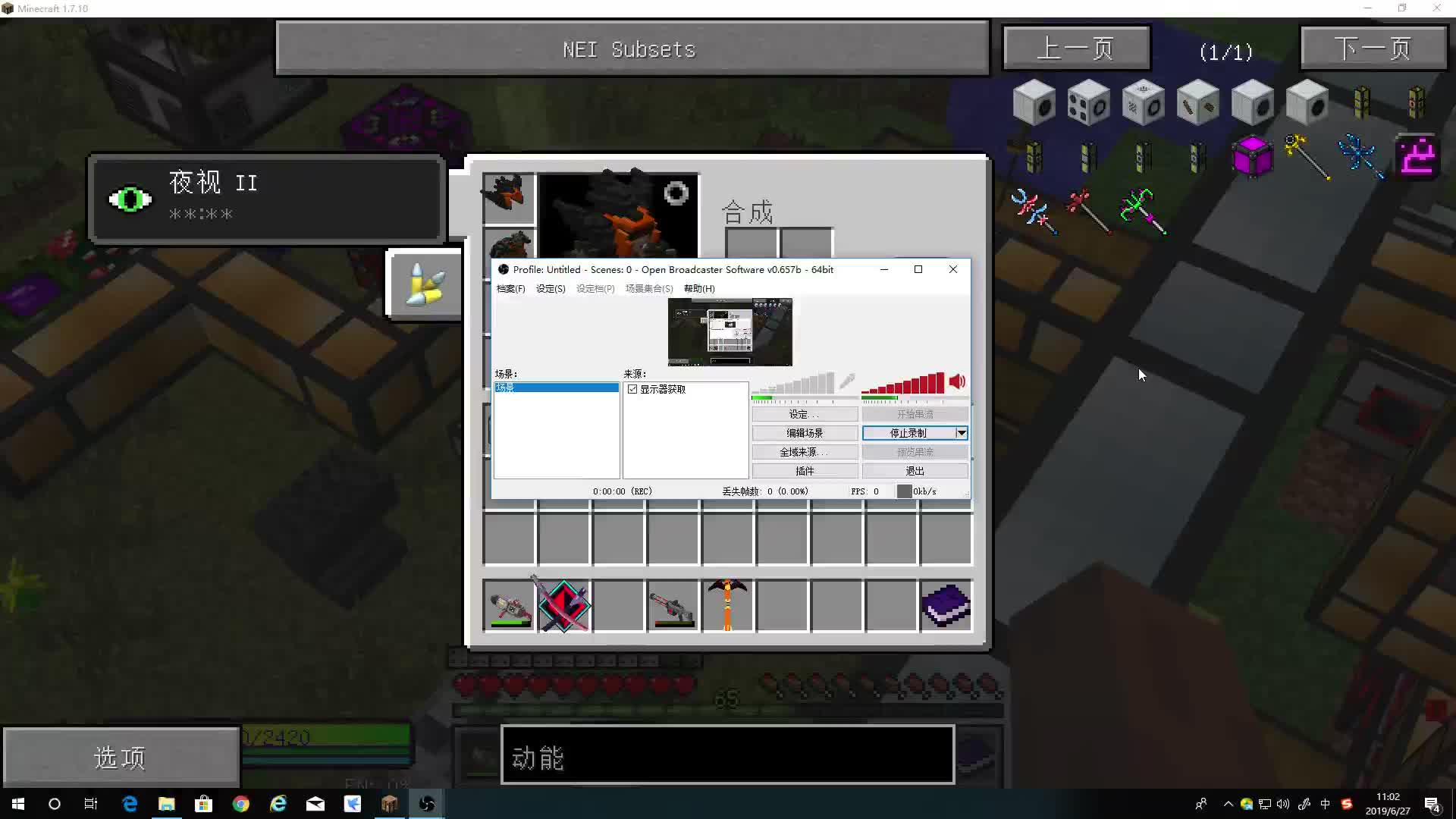1456x819 pixels.
Task: Pick the purple book in the hotbar
Action: 946,605
